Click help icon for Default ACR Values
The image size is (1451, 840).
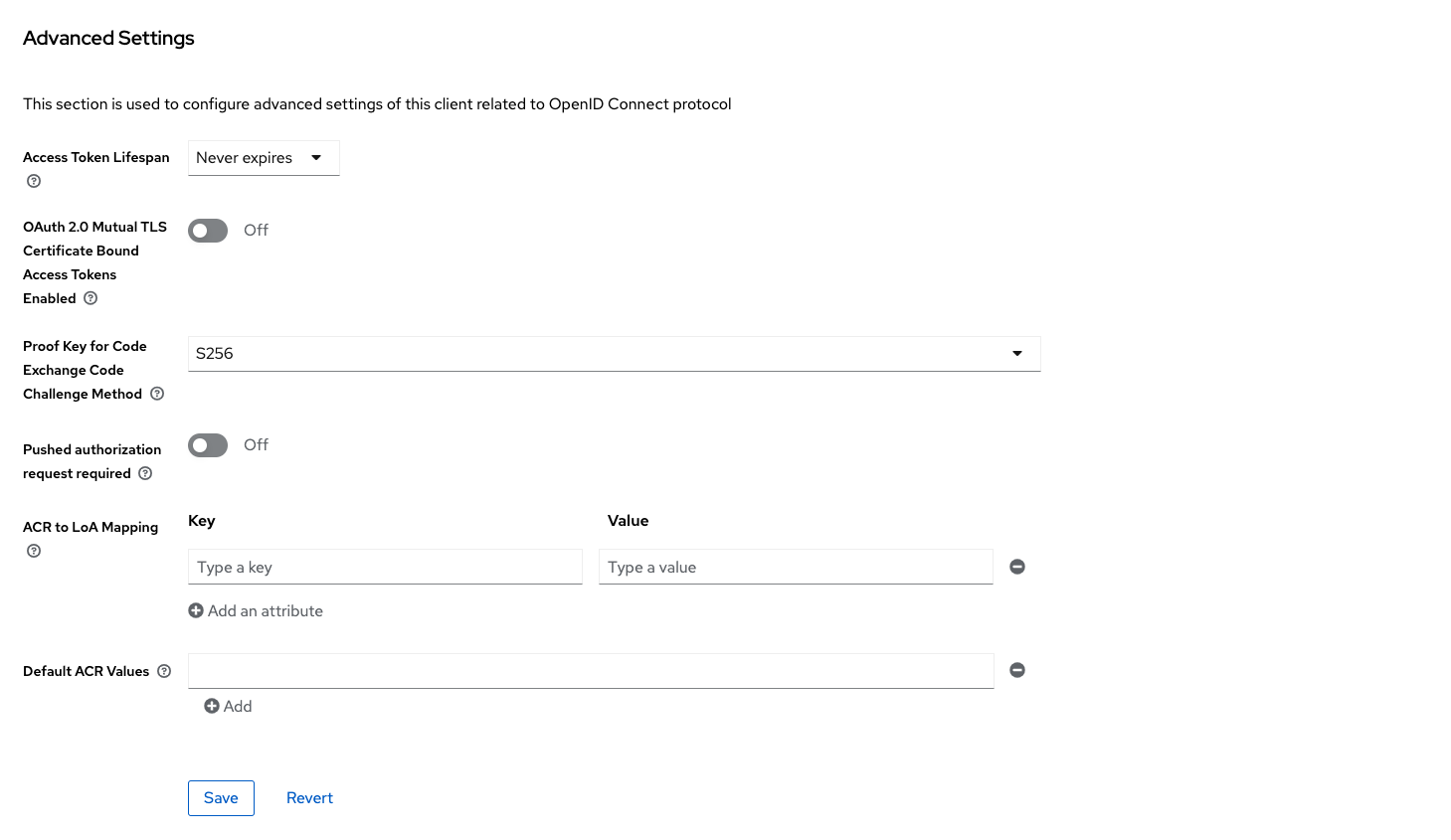click(x=164, y=671)
